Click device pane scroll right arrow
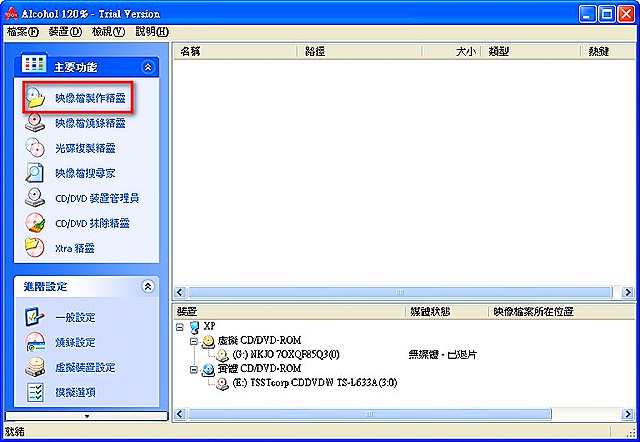 (628, 414)
